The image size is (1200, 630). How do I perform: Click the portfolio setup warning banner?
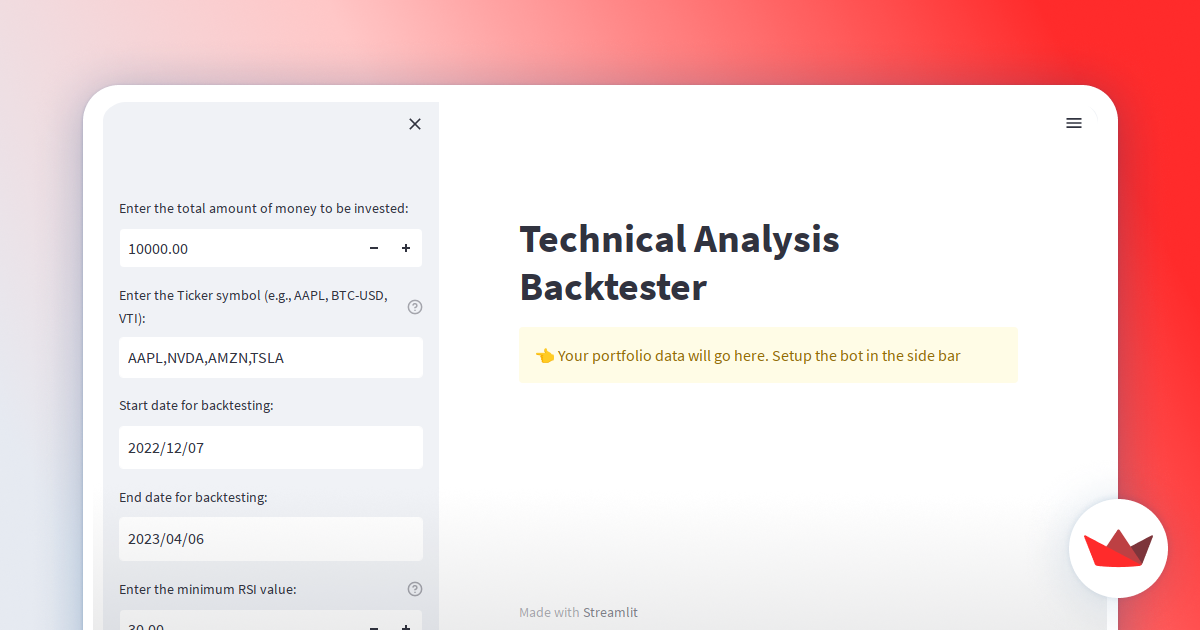pos(768,355)
